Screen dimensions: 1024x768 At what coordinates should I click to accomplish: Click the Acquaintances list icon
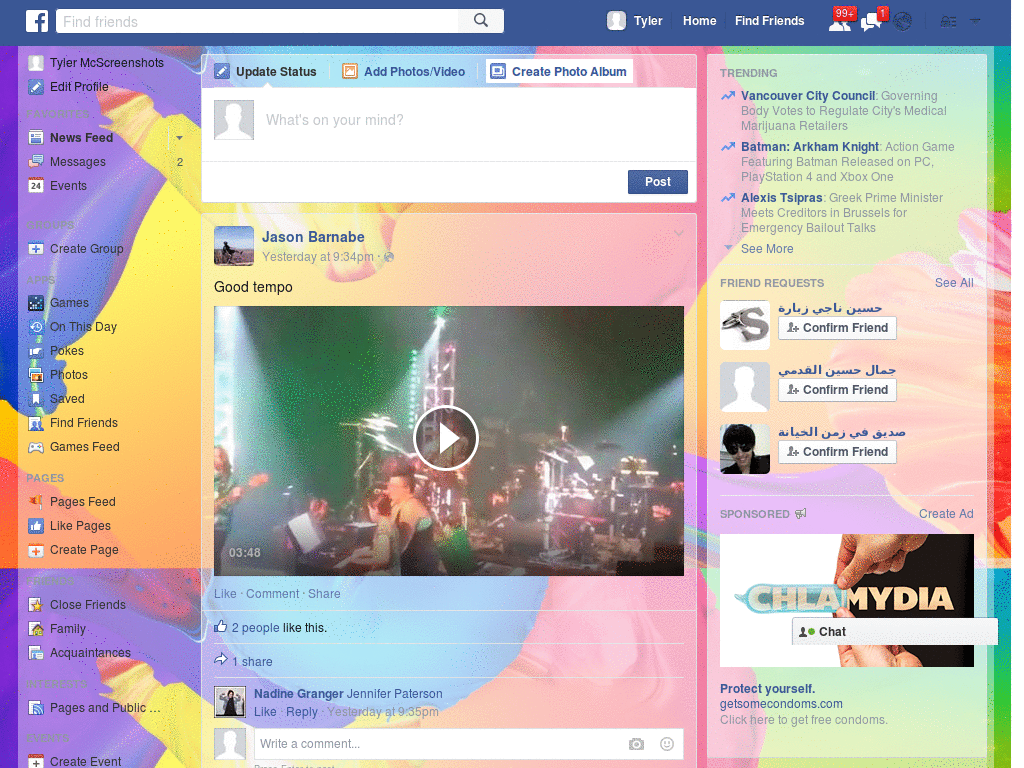click(36, 653)
